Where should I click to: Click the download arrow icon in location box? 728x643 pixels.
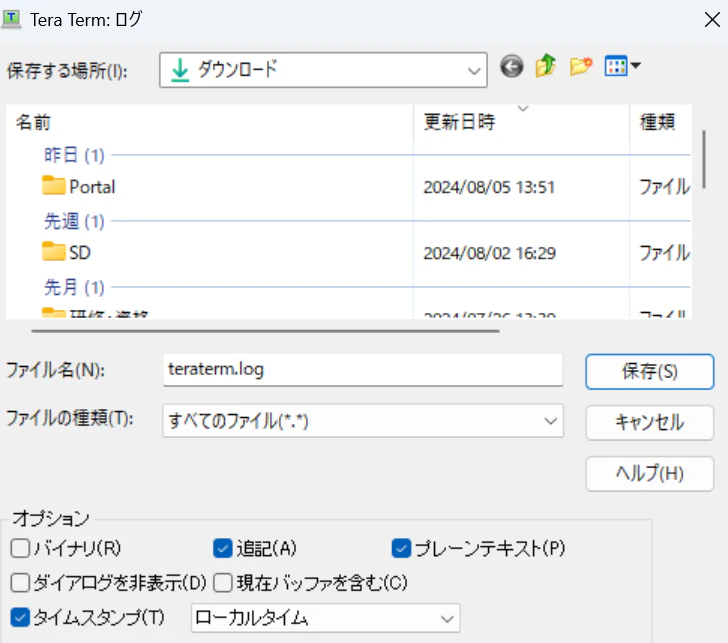click(180, 71)
